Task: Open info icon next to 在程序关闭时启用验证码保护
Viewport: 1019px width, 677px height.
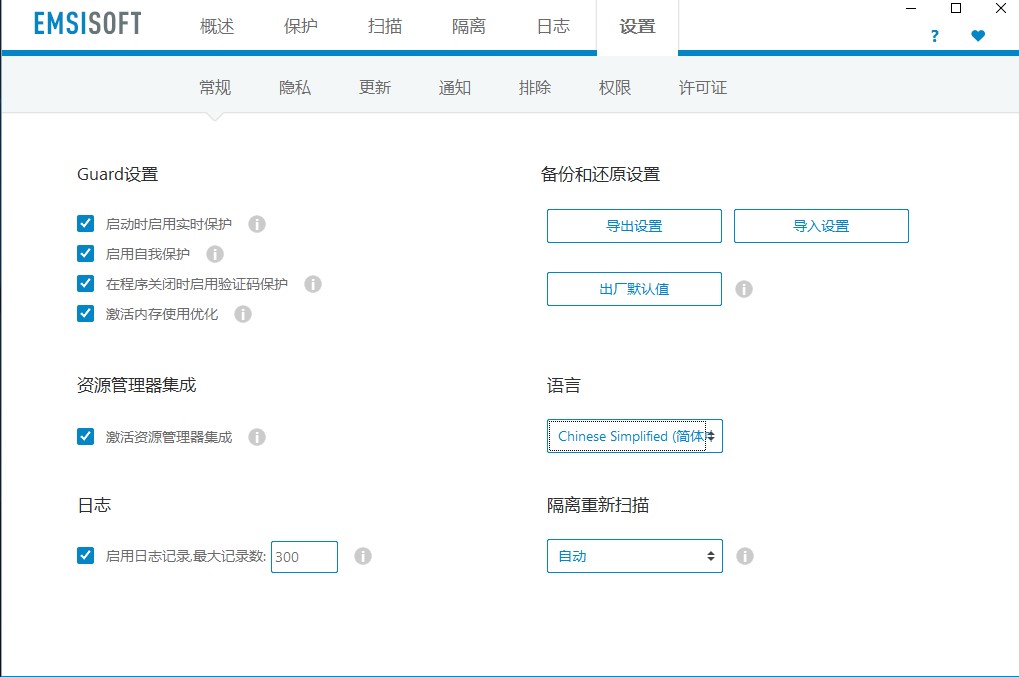Action: click(313, 284)
